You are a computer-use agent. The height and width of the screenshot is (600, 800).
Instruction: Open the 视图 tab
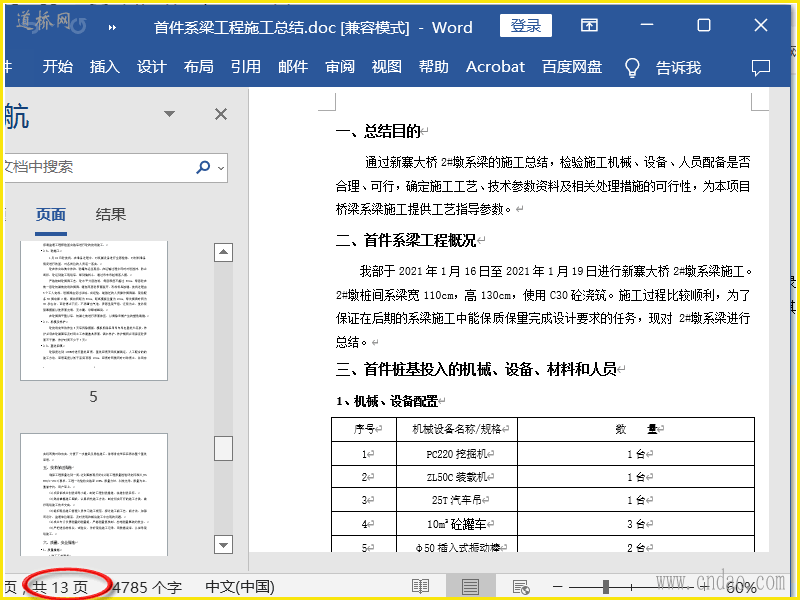point(386,67)
